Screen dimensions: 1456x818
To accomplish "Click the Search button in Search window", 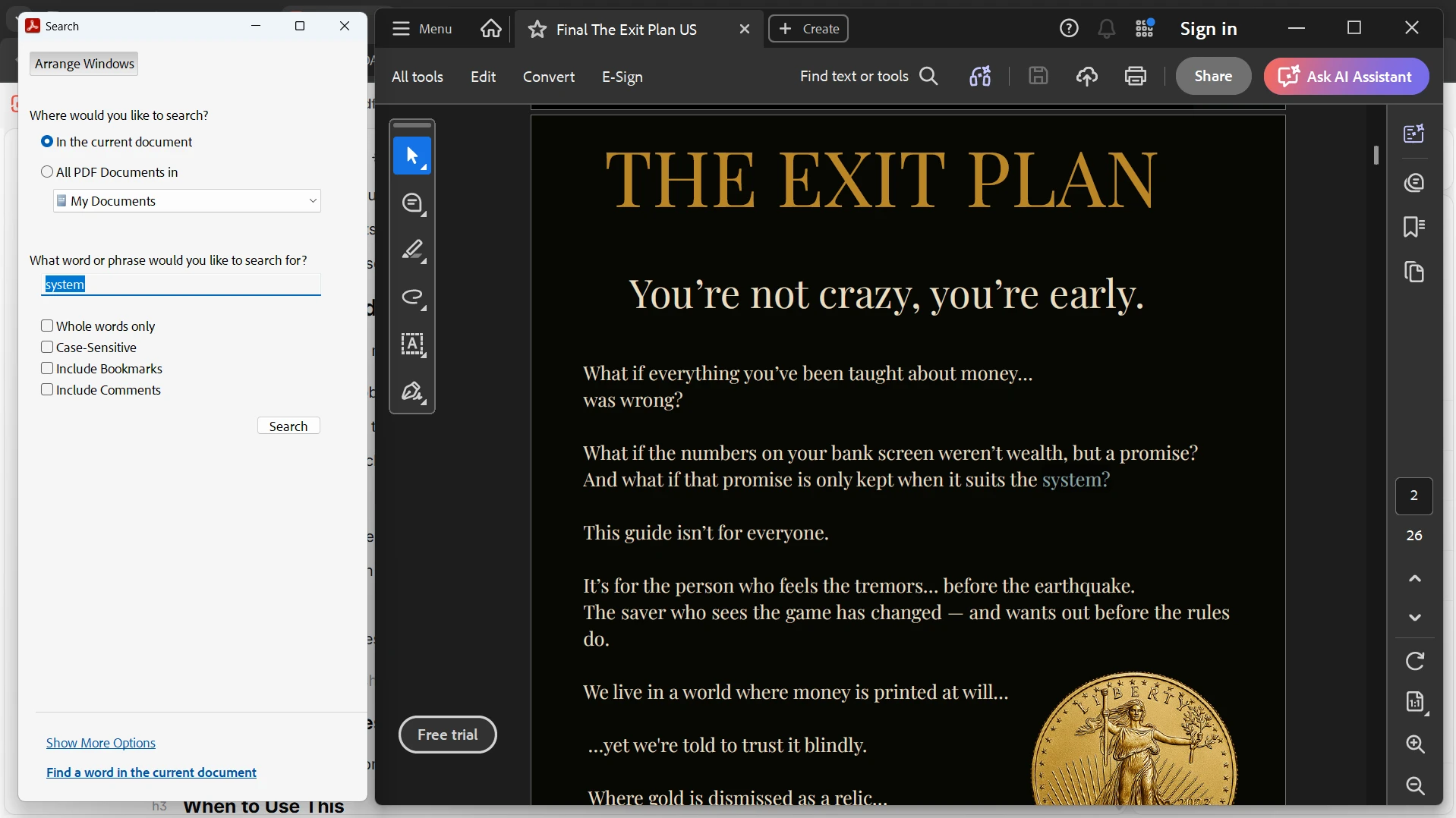I will [x=288, y=426].
